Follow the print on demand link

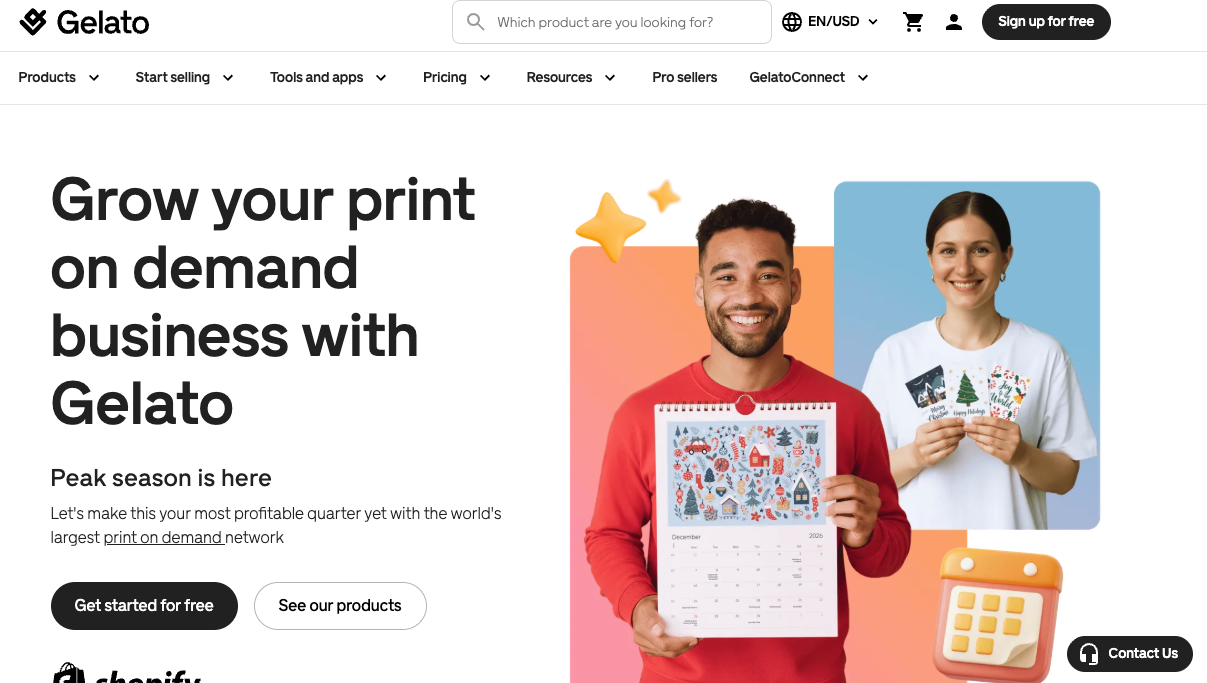click(164, 538)
